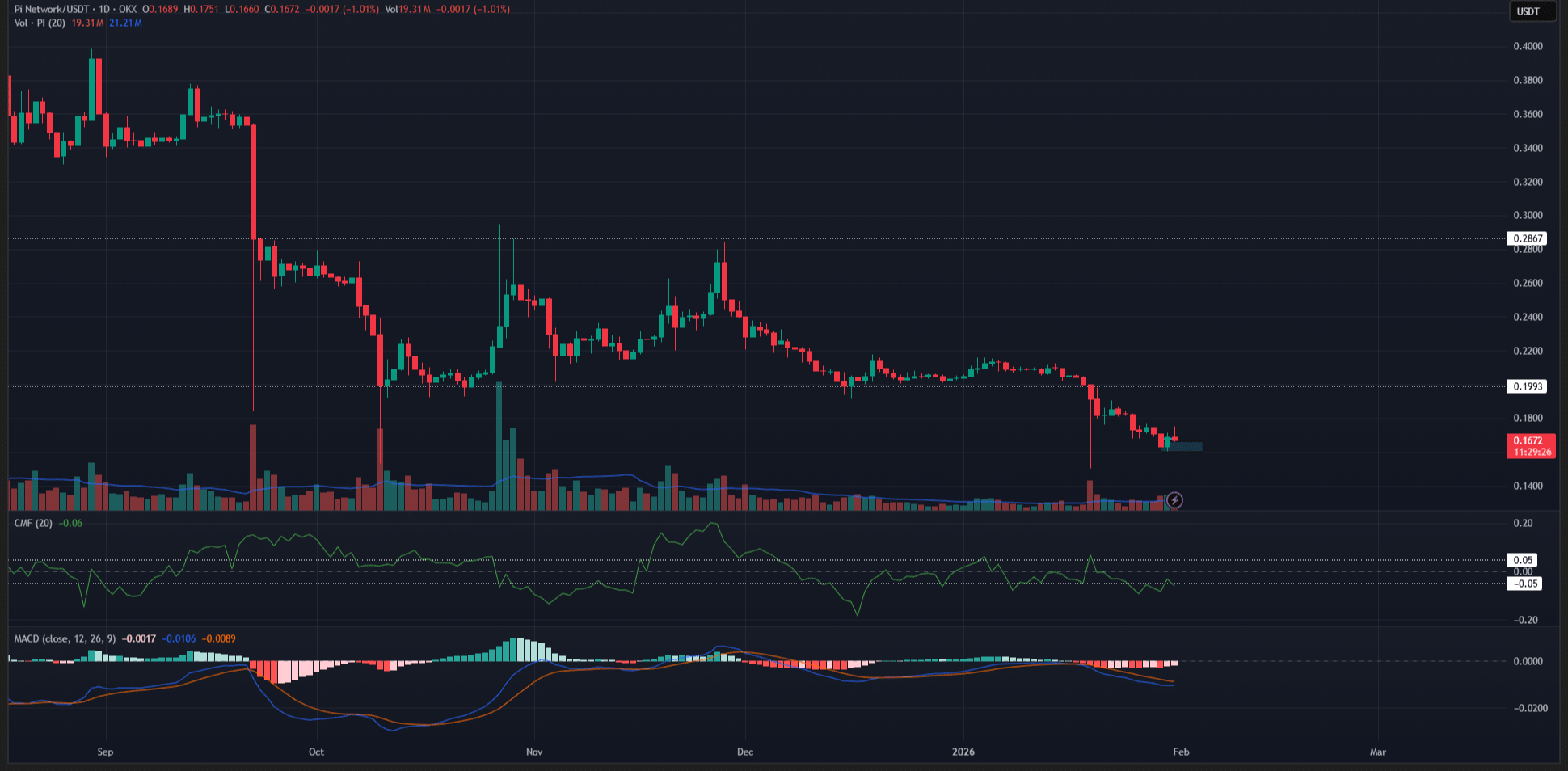Click the 0.05 level label on CMF axis
1568x771 pixels.
tap(1524, 560)
